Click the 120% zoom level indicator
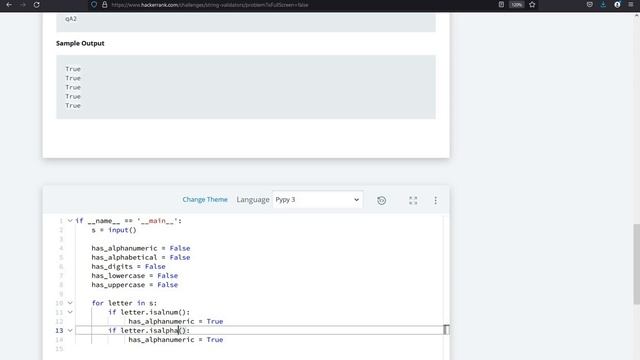640x360 pixels. 517,5
